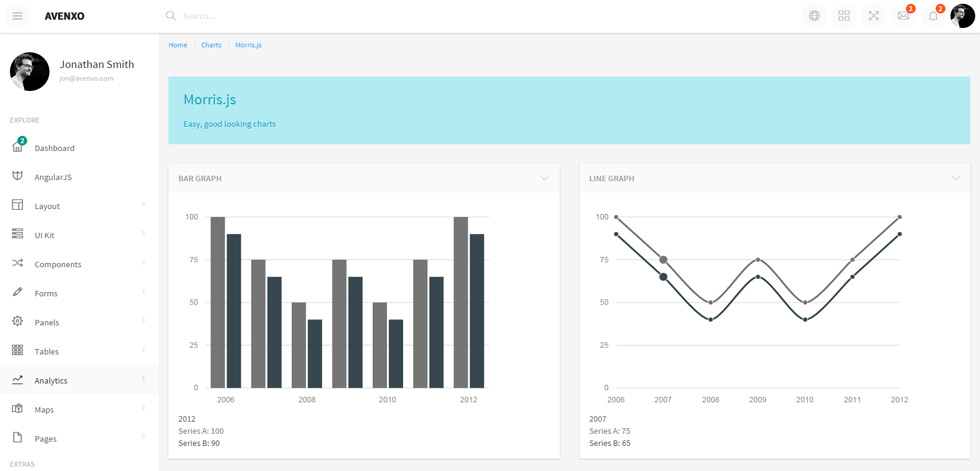Click the AngularJS shield icon

coord(18,176)
